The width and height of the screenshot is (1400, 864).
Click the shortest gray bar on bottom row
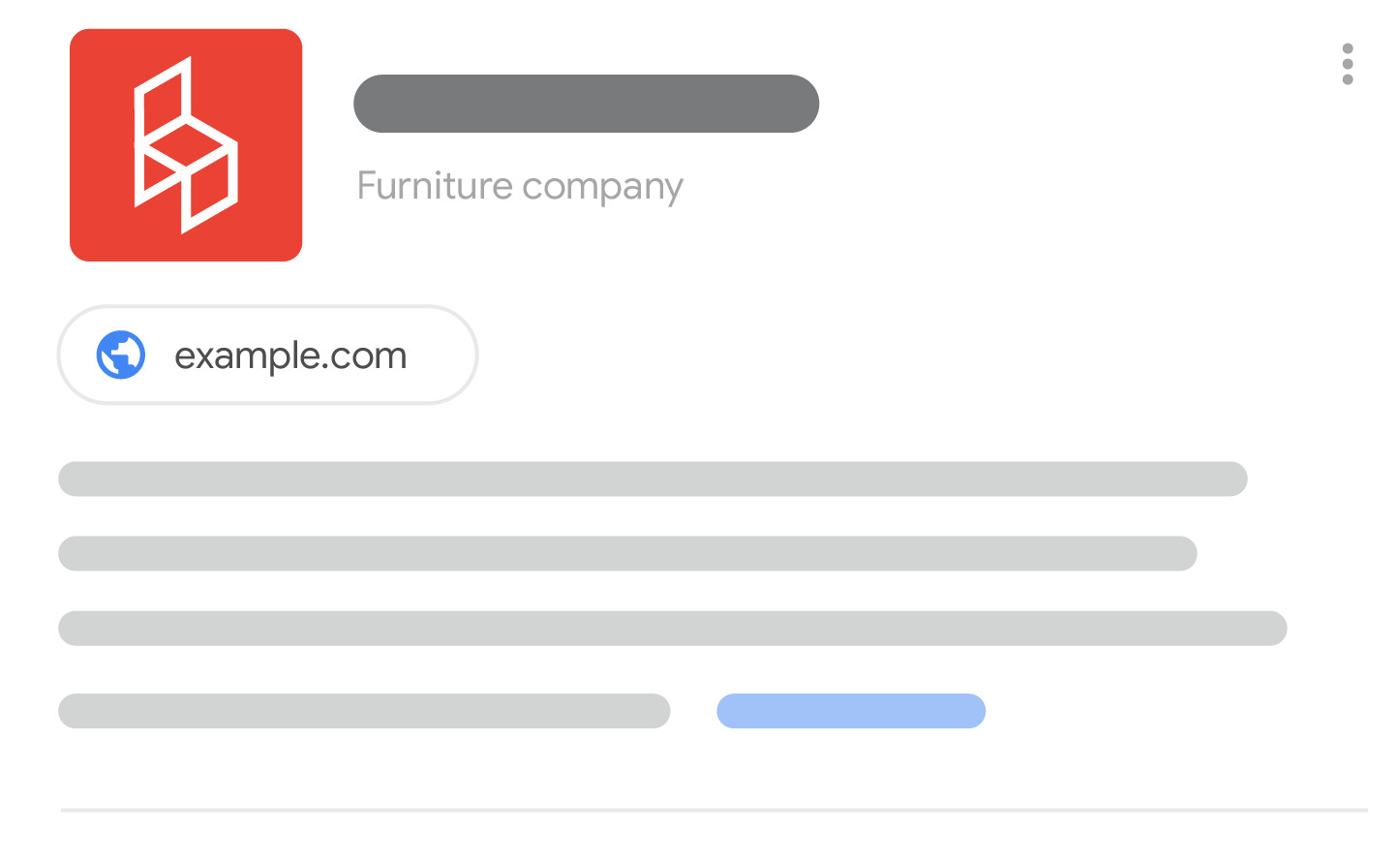364,710
